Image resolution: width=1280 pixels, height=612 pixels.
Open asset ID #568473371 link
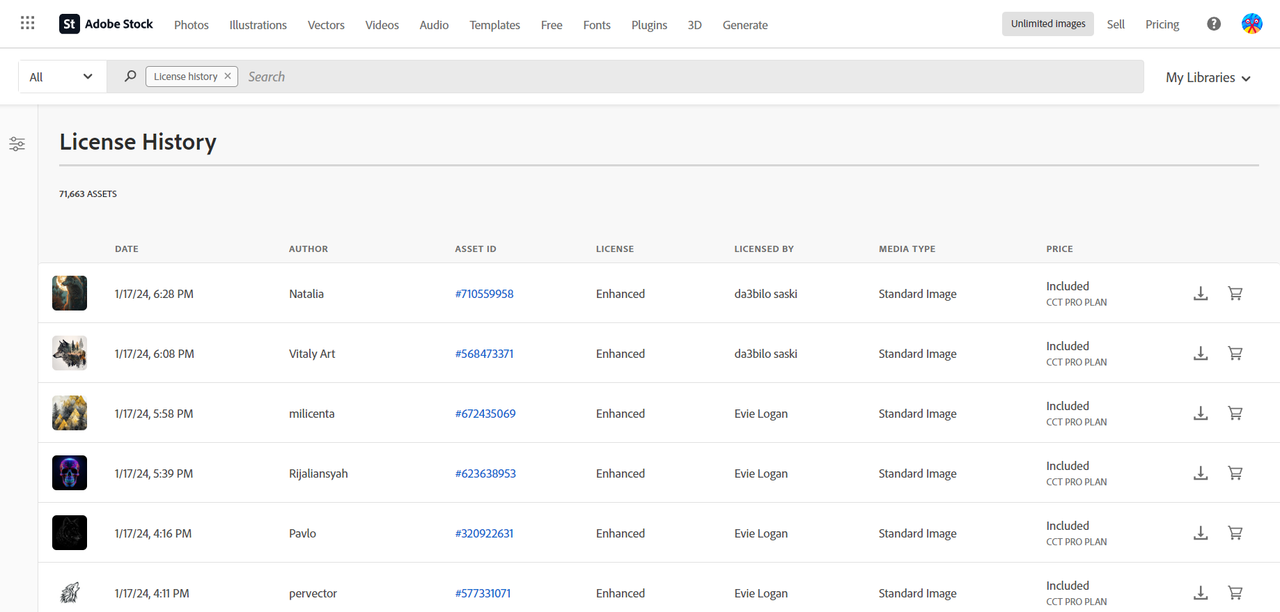coord(484,354)
